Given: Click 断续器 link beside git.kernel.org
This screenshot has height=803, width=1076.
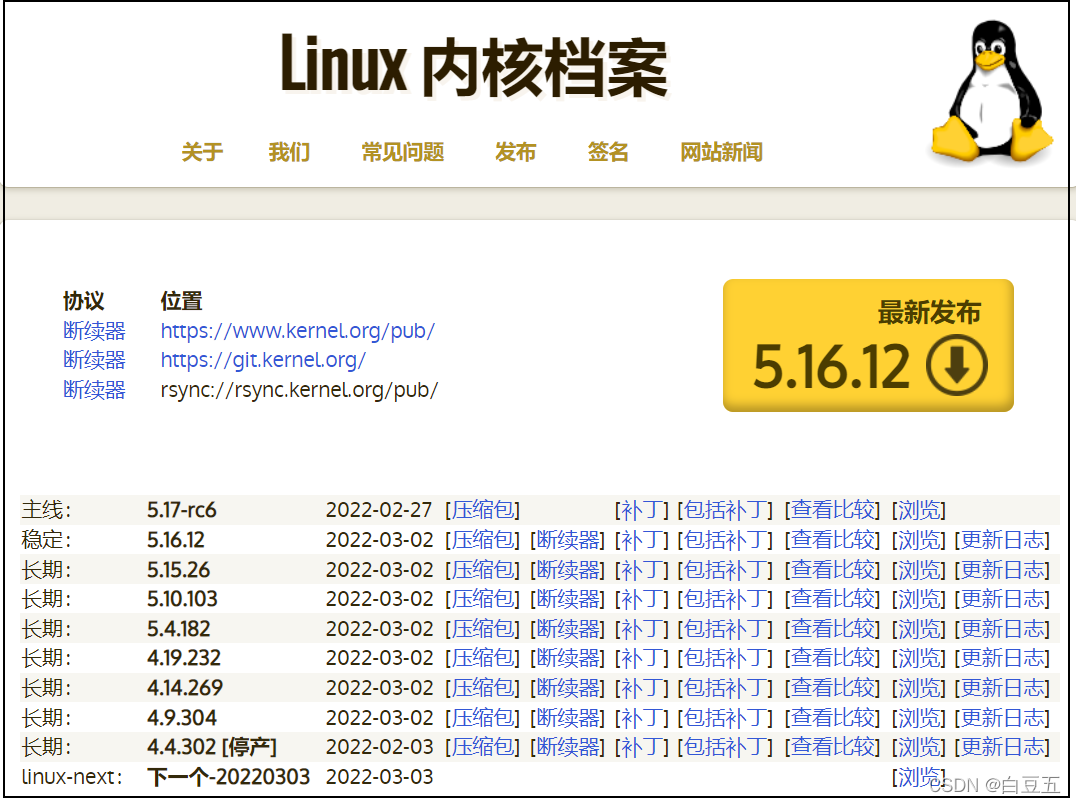Looking at the screenshot, I should coord(95,360).
